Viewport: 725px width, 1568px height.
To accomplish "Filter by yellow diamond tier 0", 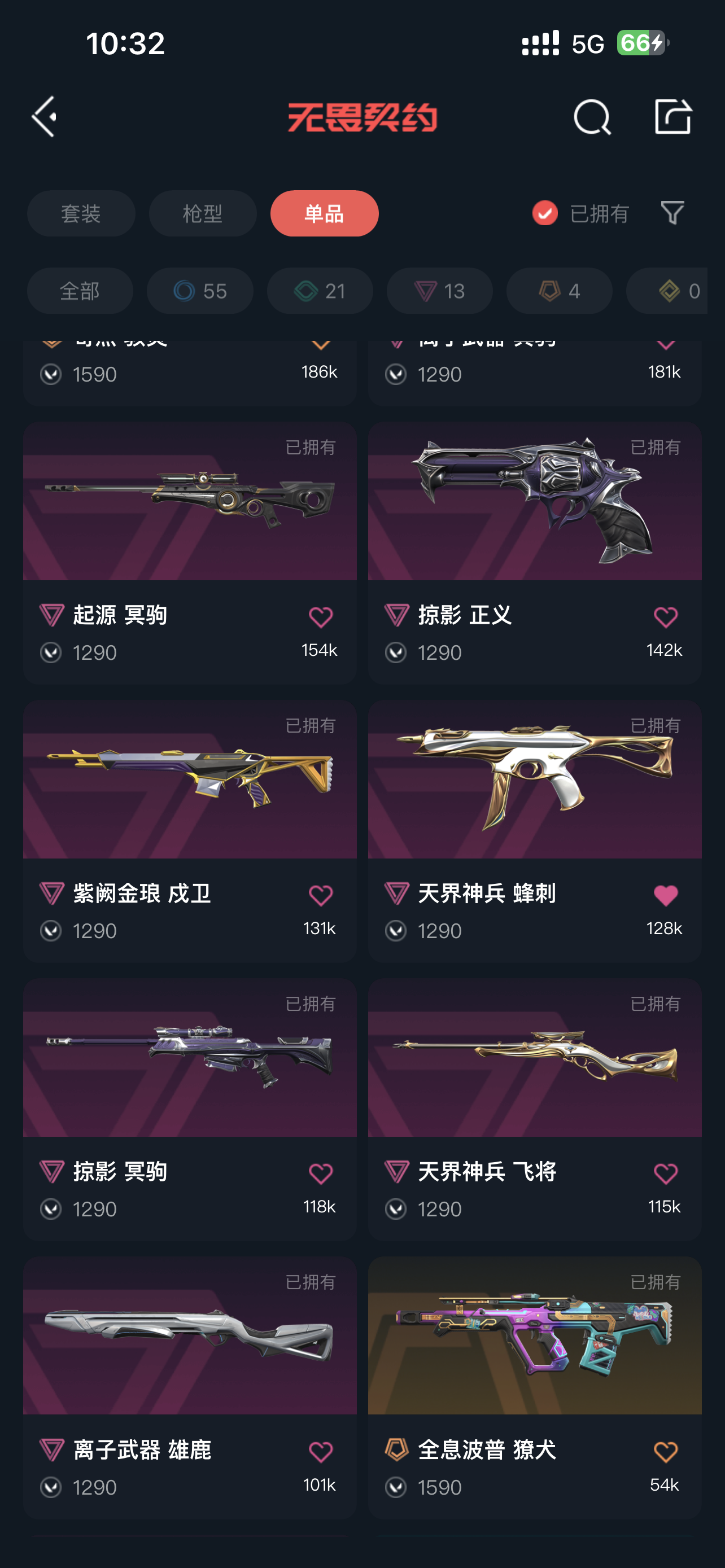I will click(x=667, y=291).
